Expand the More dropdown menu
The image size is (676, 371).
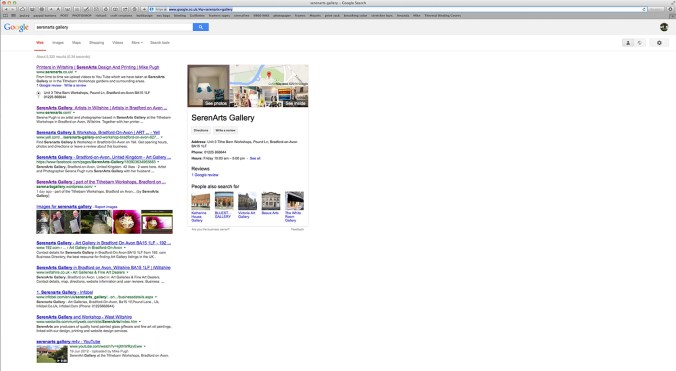pyautogui.click(x=137, y=43)
